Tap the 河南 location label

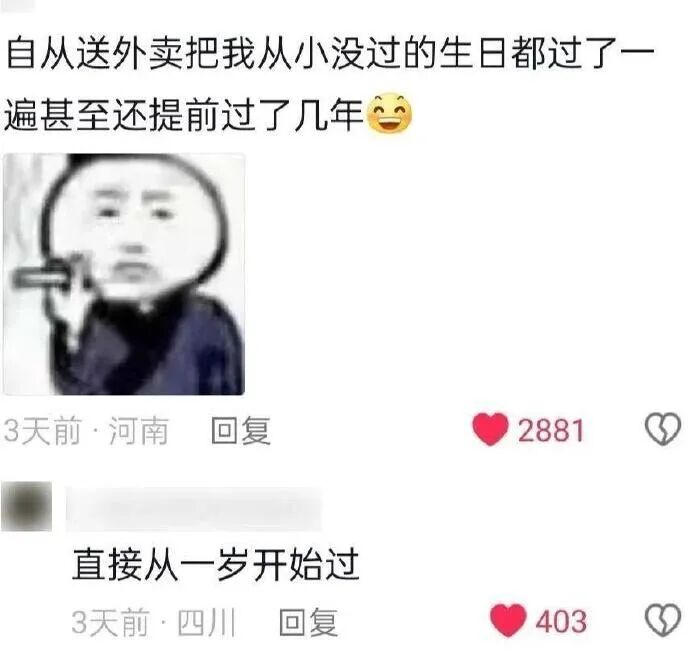point(139,430)
